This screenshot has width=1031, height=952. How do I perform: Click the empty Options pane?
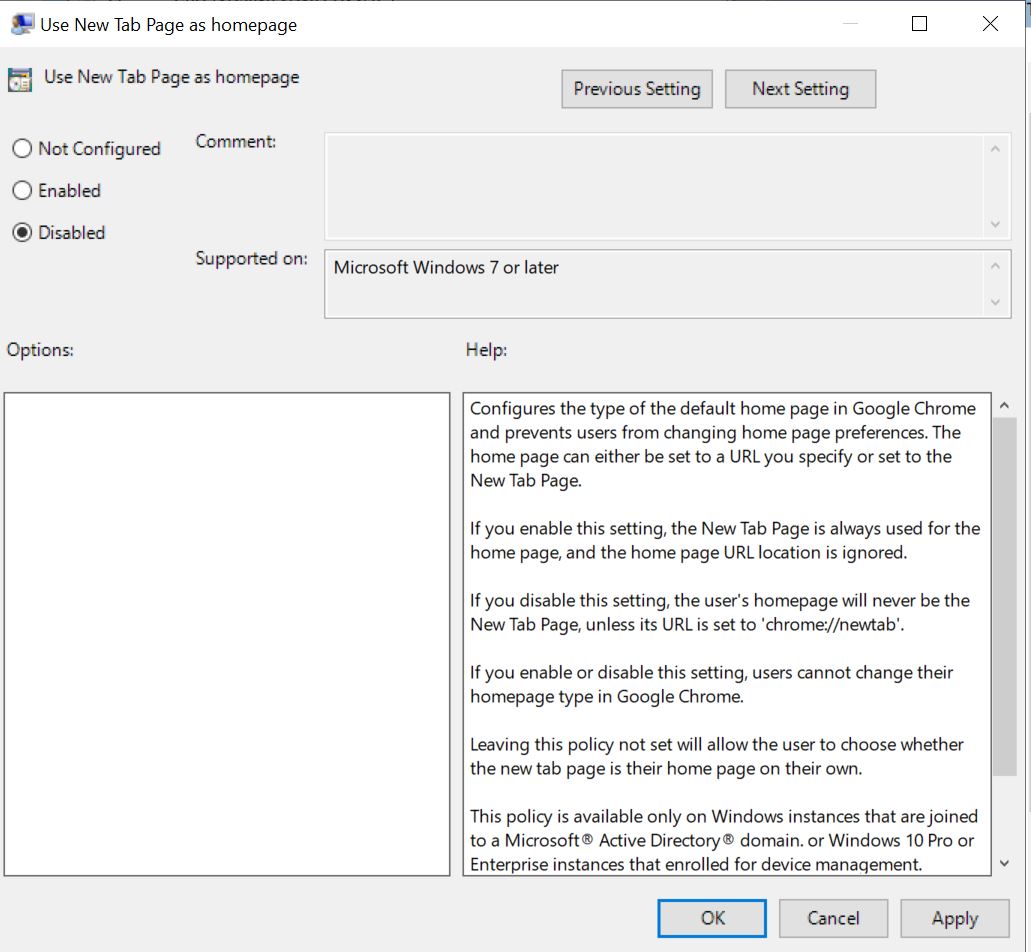[x=227, y=634]
